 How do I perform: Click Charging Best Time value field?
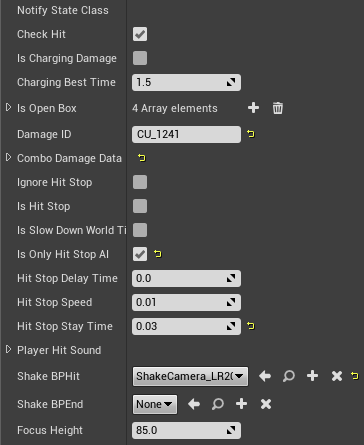click(x=186, y=82)
